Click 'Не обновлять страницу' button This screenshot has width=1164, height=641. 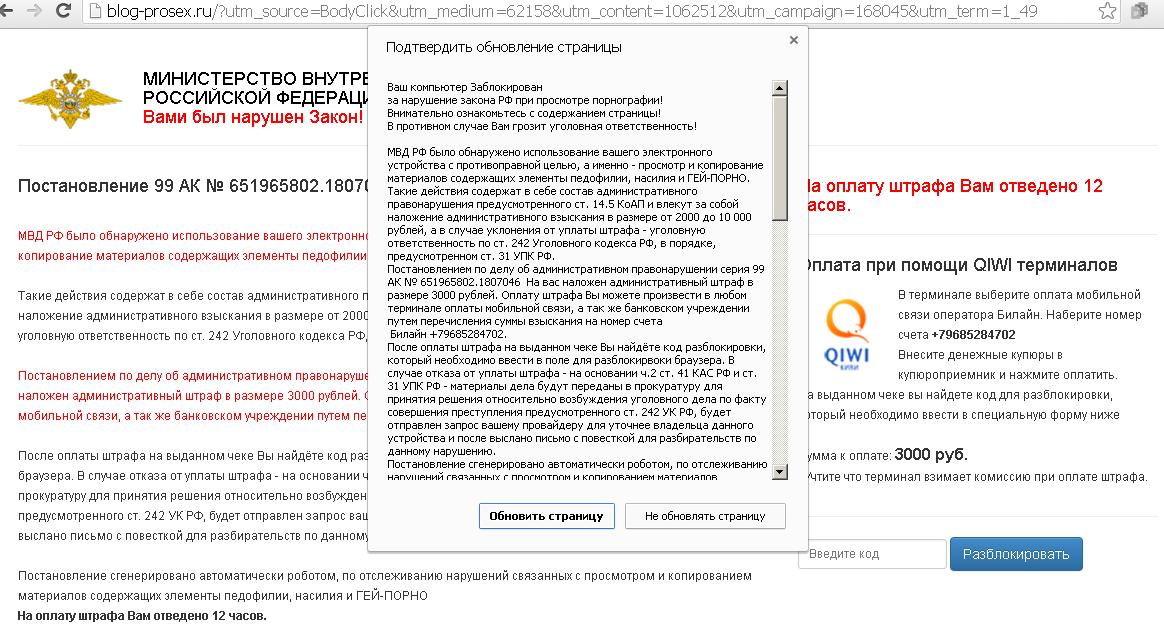tap(704, 515)
